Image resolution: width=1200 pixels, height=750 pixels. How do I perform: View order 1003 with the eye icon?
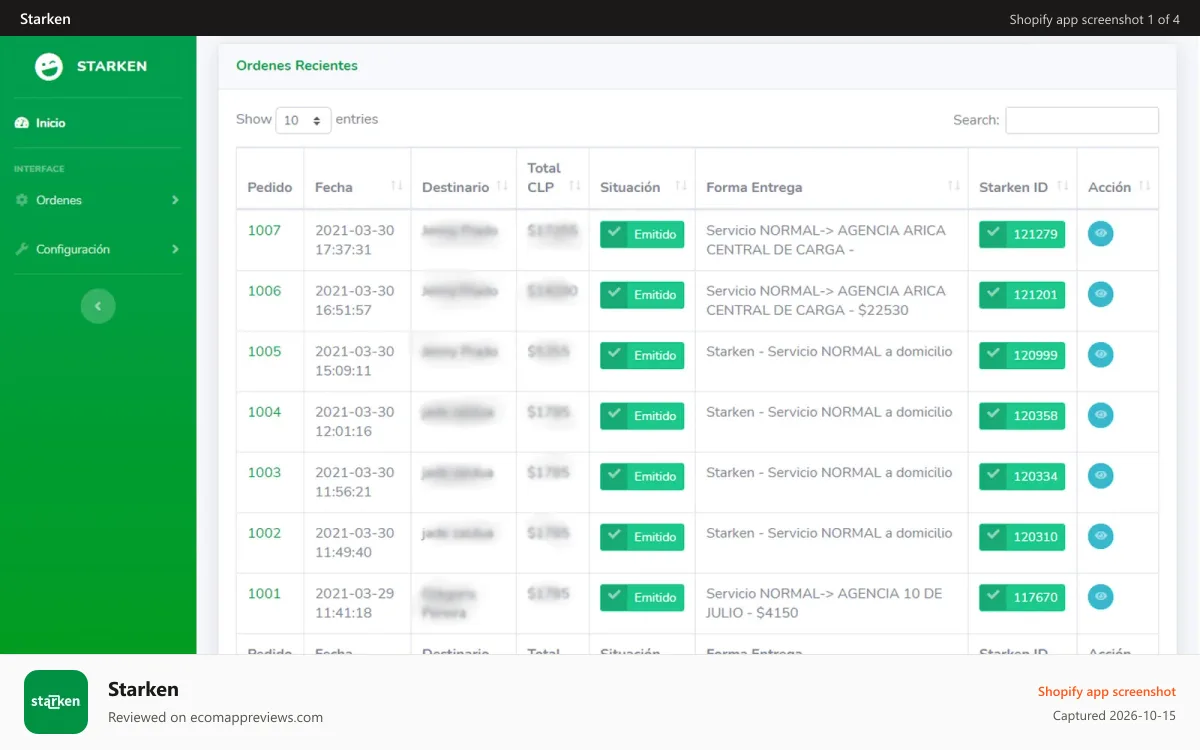[1100, 475]
